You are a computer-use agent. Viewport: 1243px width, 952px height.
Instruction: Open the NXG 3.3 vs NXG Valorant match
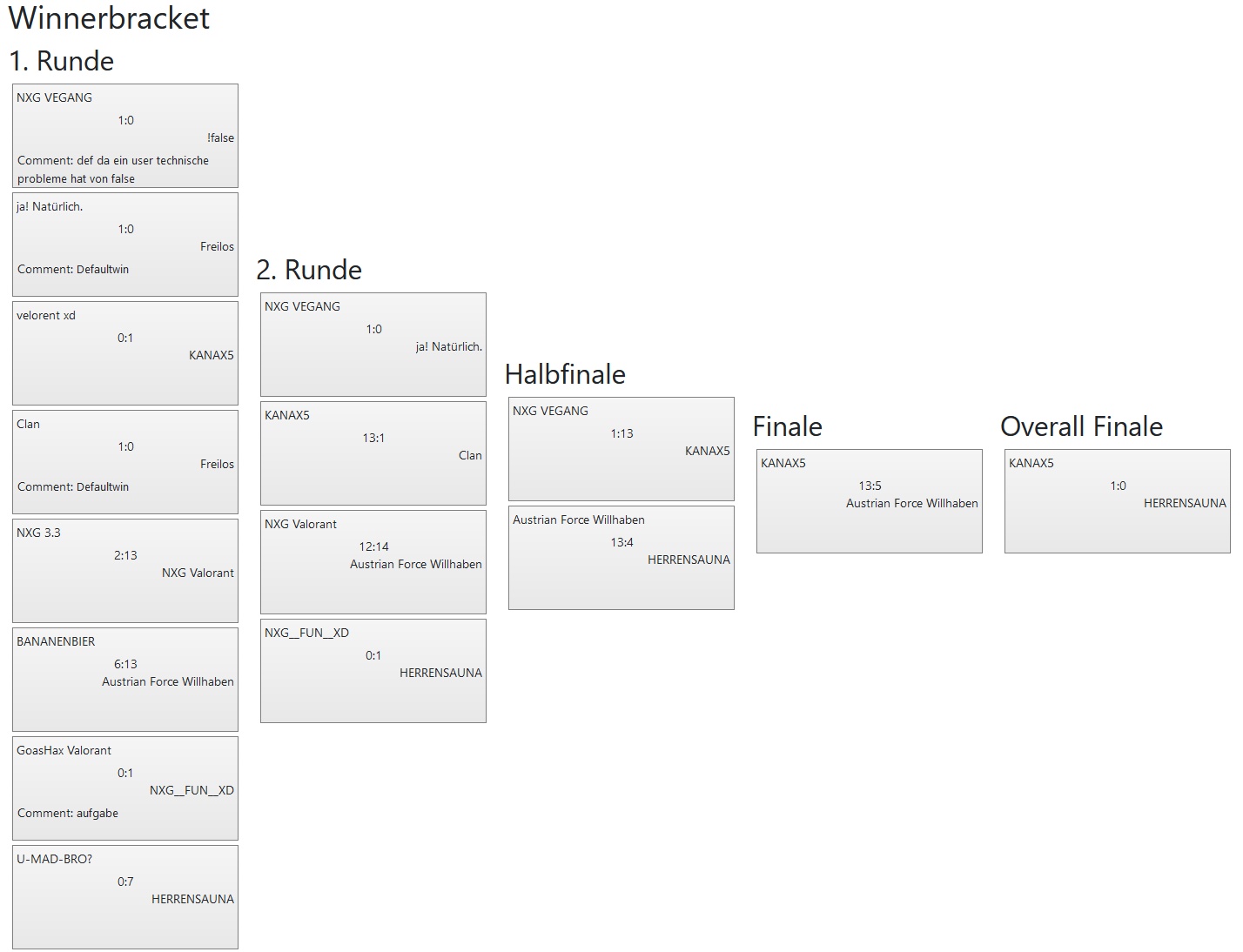click(x=124, y=571)
